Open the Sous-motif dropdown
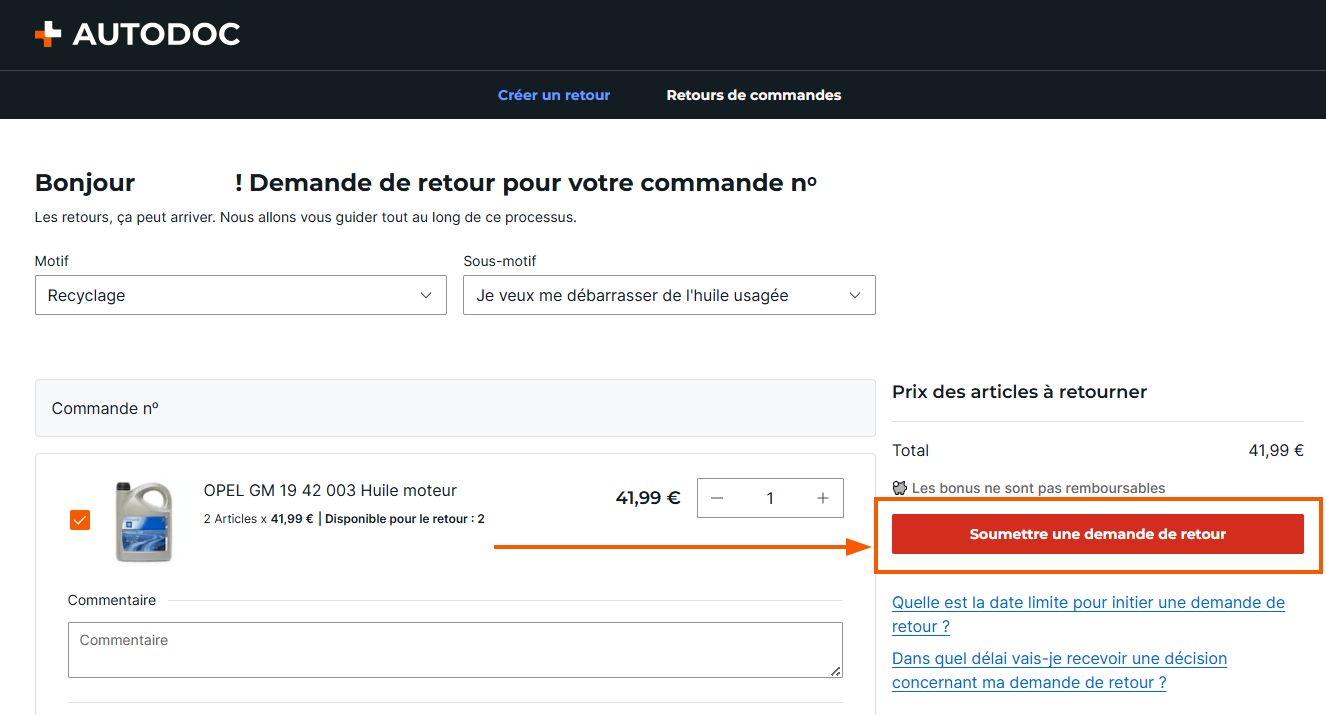Viewport: 1326px width, 715px height. (x=669, y=295)
